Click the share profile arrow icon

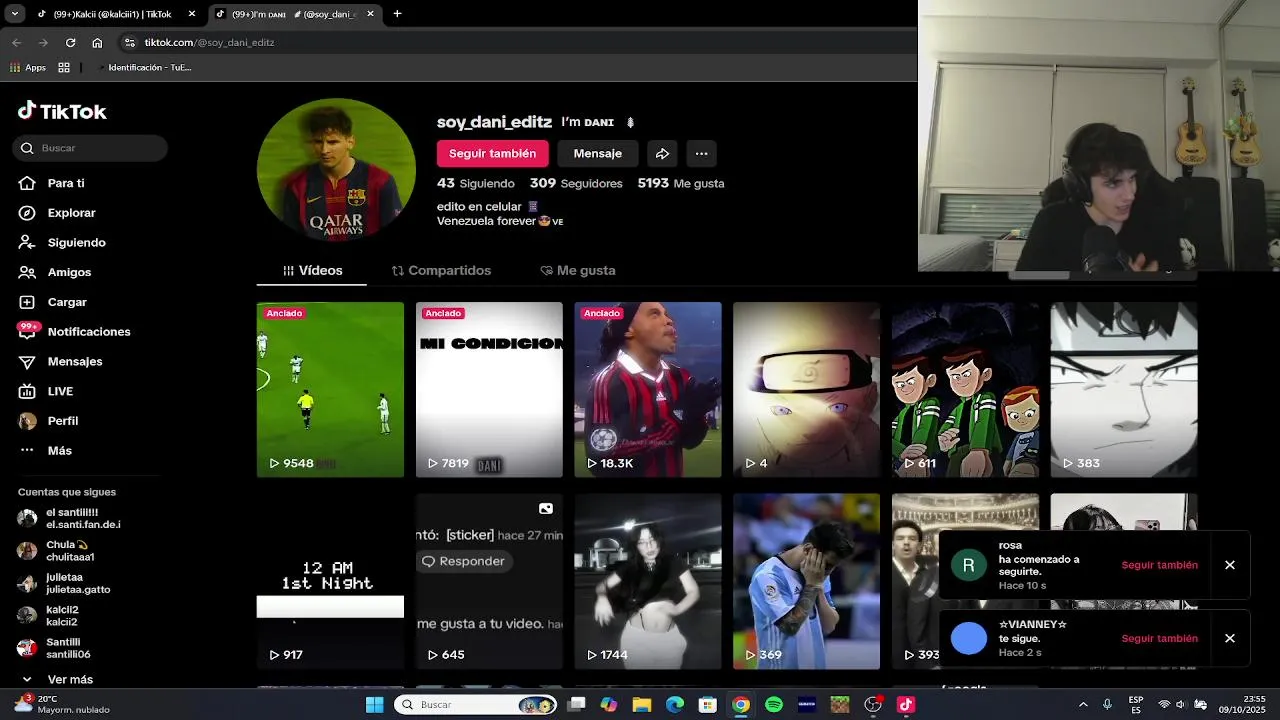[662, 153]
